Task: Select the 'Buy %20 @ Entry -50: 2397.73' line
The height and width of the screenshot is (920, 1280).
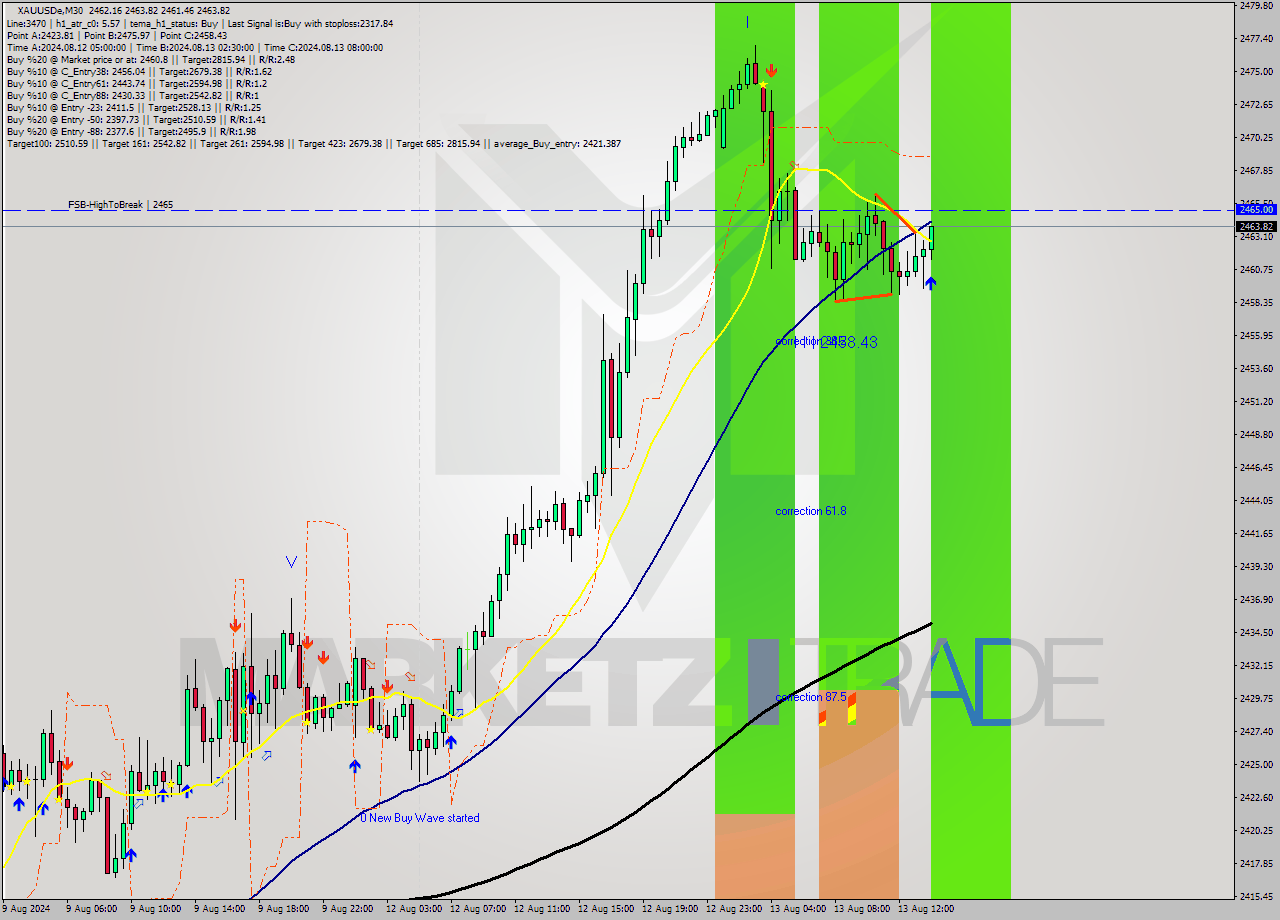Action: [x=136, y=119]
